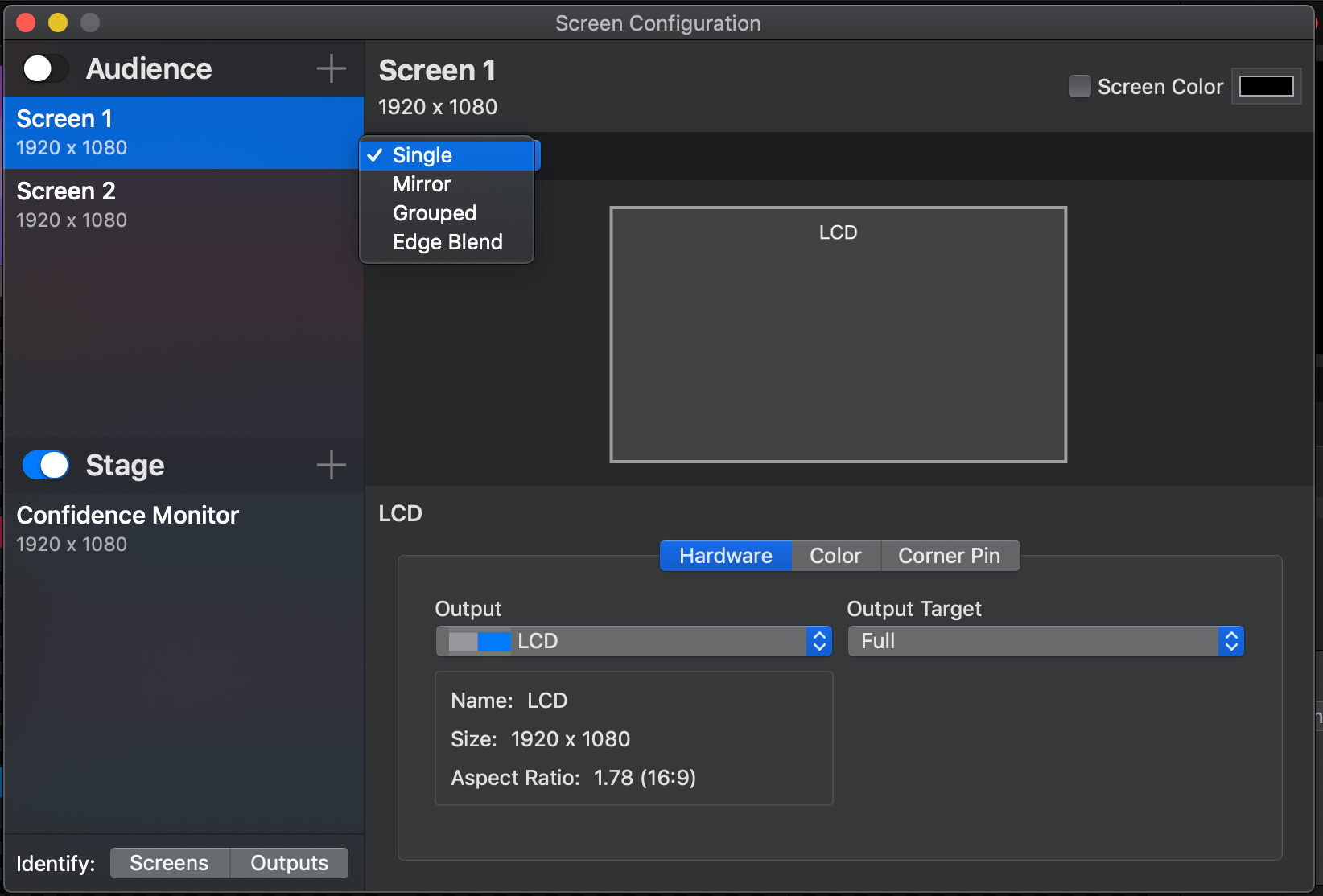
Task: Click the yellow minimize traffic light
Action: 58,23
